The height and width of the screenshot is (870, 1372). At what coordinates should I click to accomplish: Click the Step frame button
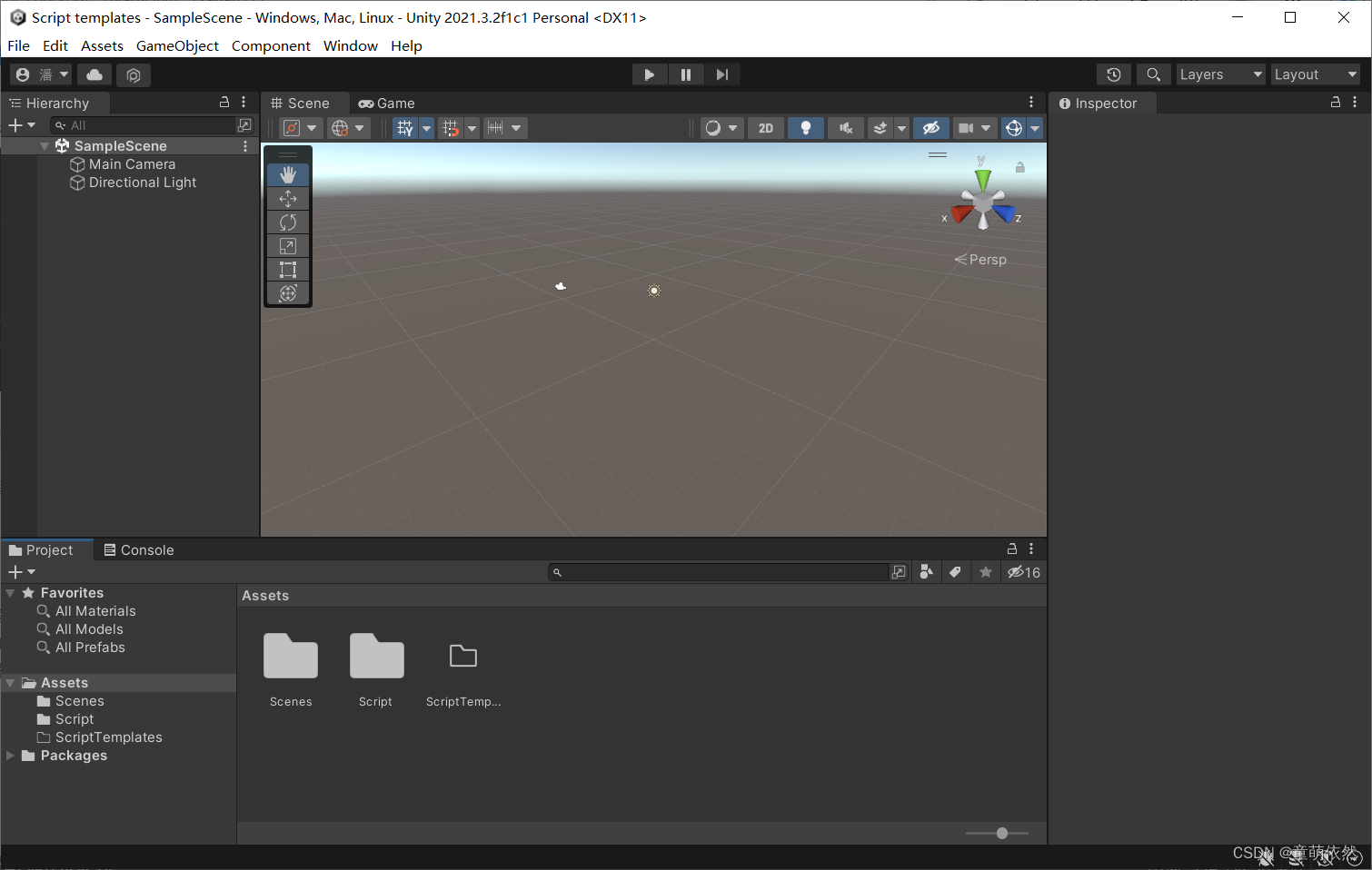(x=722, y=74)
